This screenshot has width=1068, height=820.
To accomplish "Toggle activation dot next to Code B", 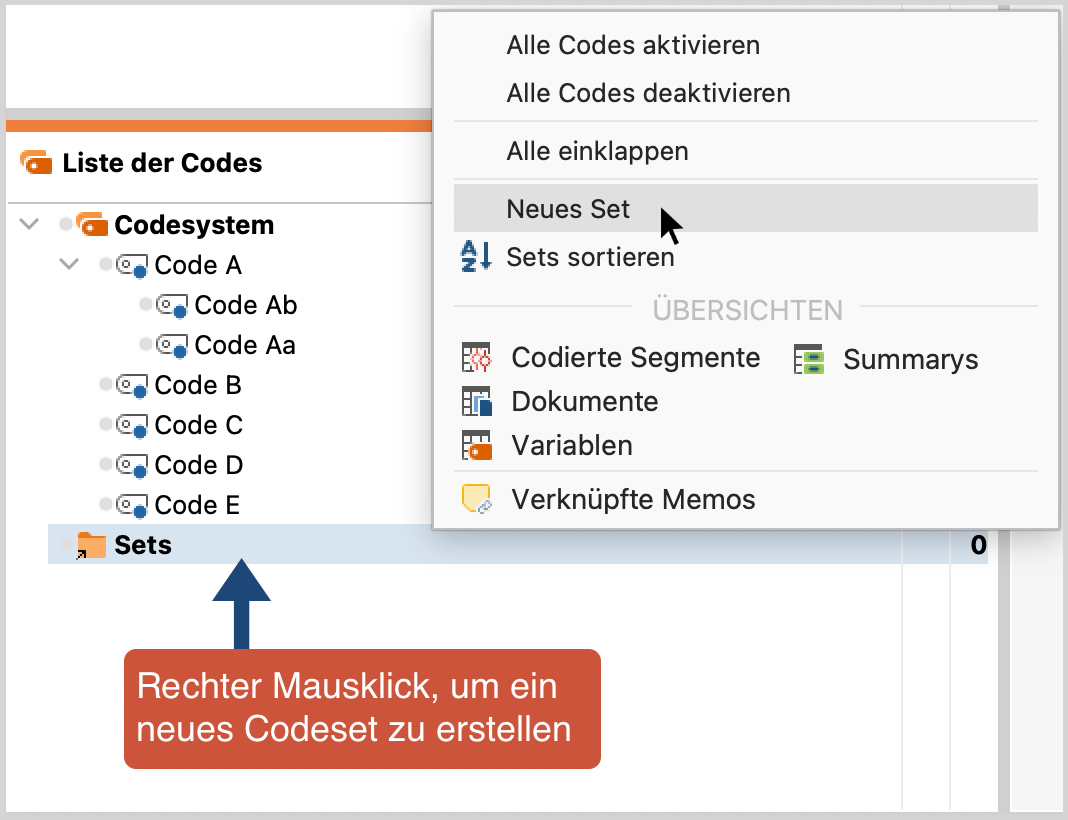I will coord(106,384).
